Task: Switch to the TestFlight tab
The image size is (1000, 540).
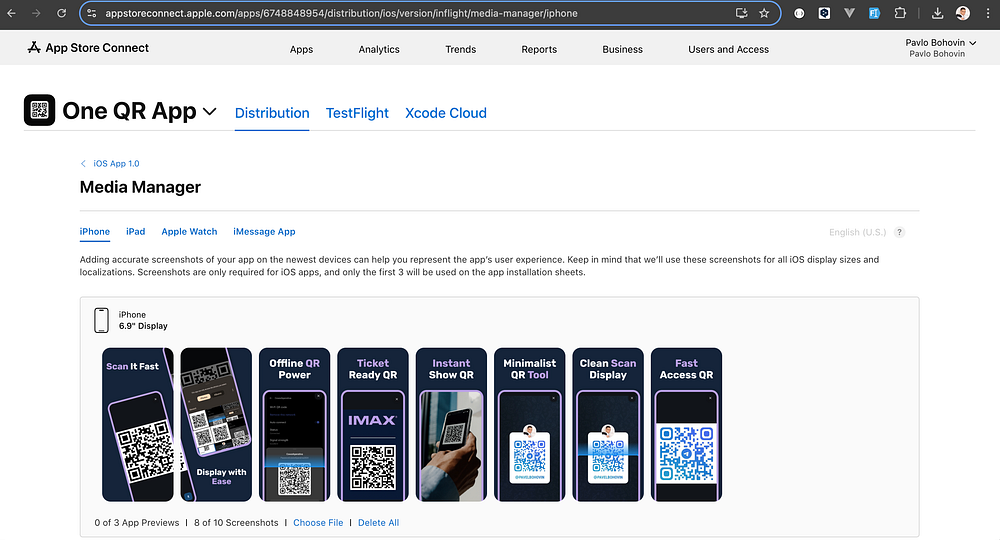Action: click(x=357, y=113)
